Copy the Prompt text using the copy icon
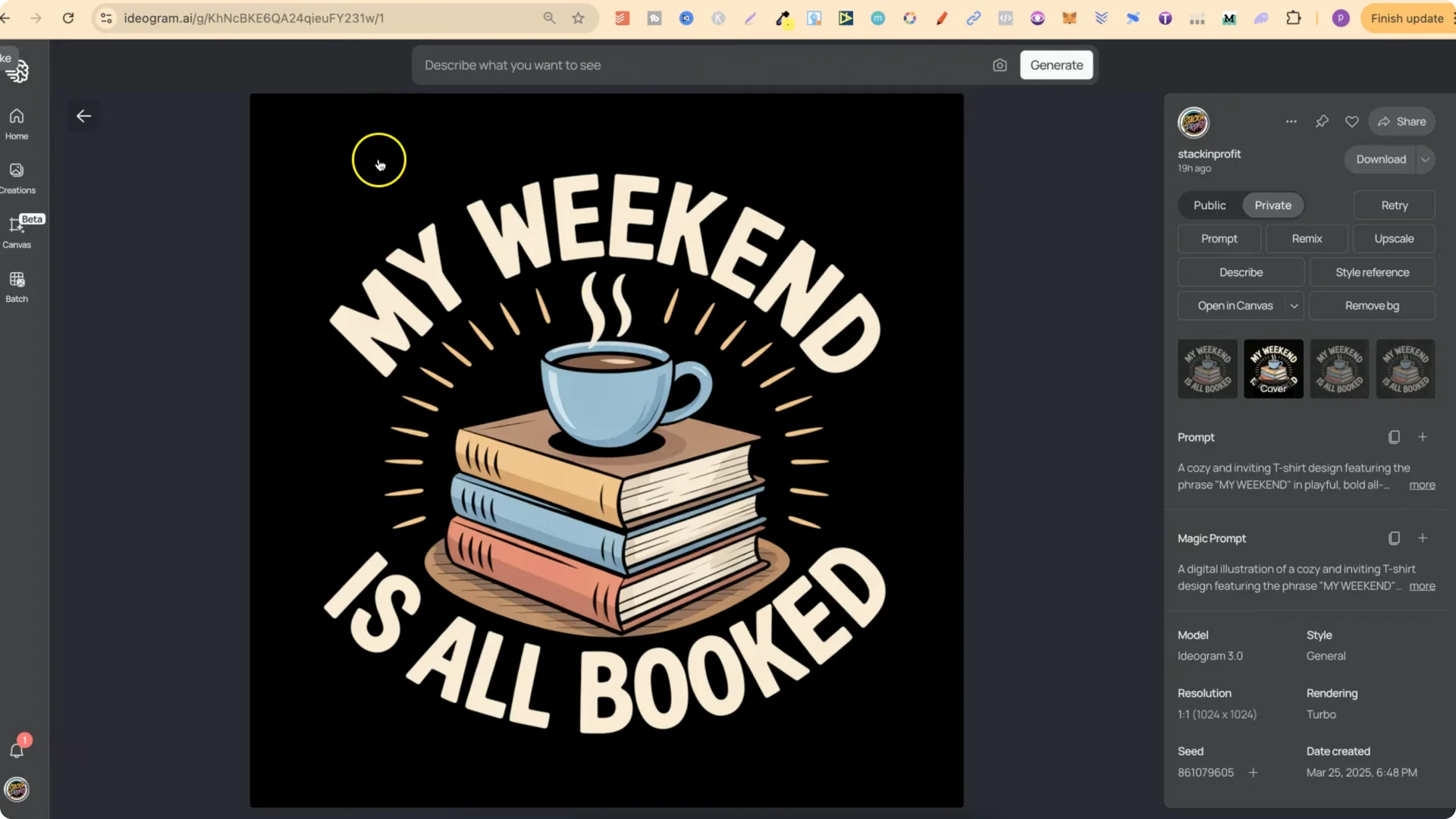Image resolution: width=1456 pixels, height=819 pixels. 1394,437
